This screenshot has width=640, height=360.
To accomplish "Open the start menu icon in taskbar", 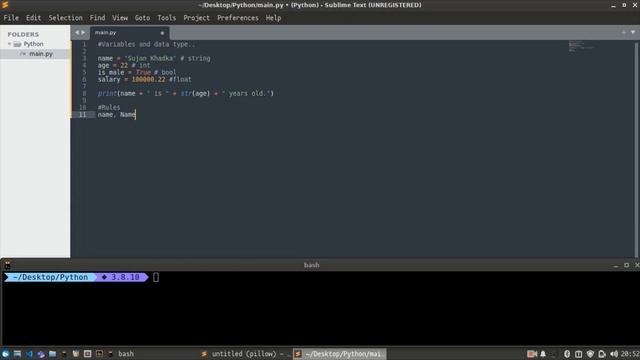I will [5, 354].
